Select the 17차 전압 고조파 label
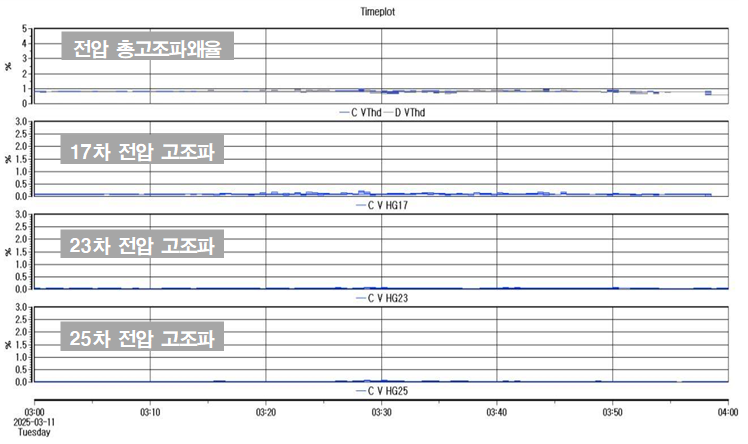Screen dimensions: 748x444 point(143,152)
